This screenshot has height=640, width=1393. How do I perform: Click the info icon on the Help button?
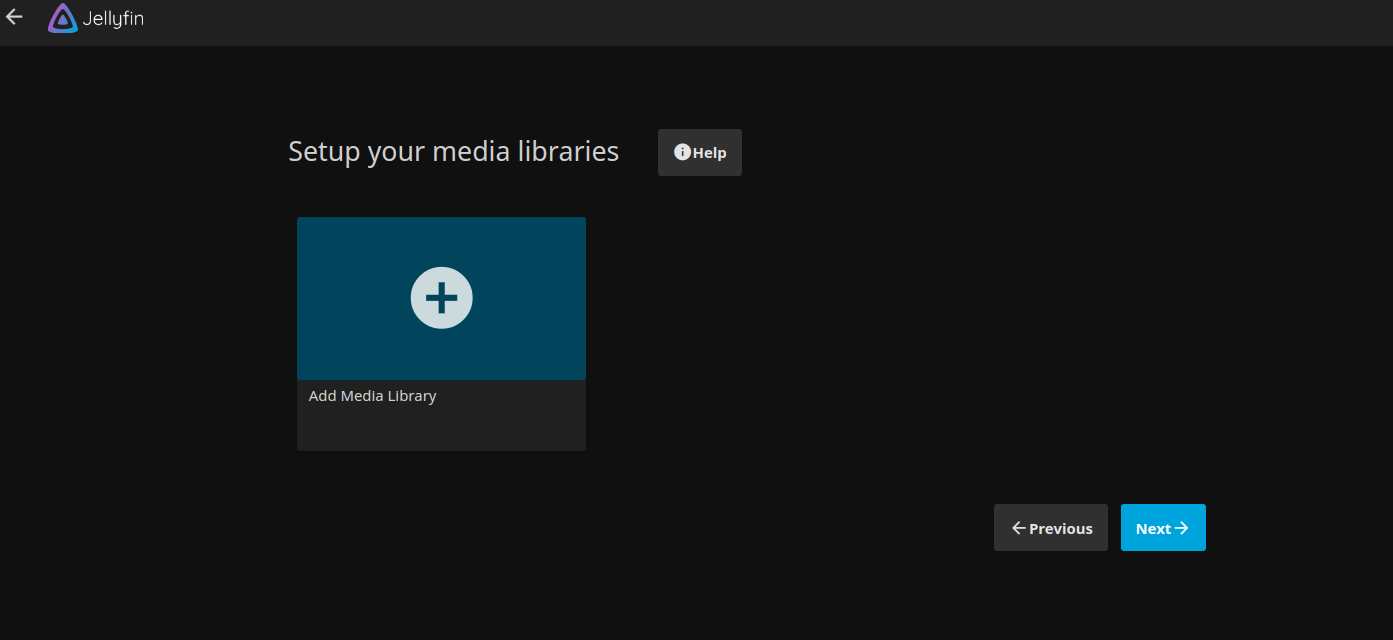click(682, 152)
